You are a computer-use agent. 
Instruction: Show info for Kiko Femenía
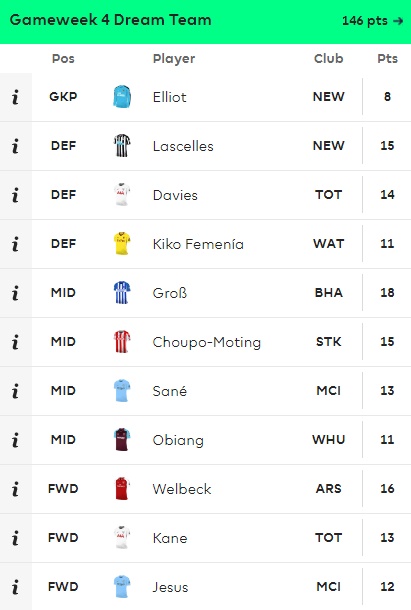coord(15,244)
